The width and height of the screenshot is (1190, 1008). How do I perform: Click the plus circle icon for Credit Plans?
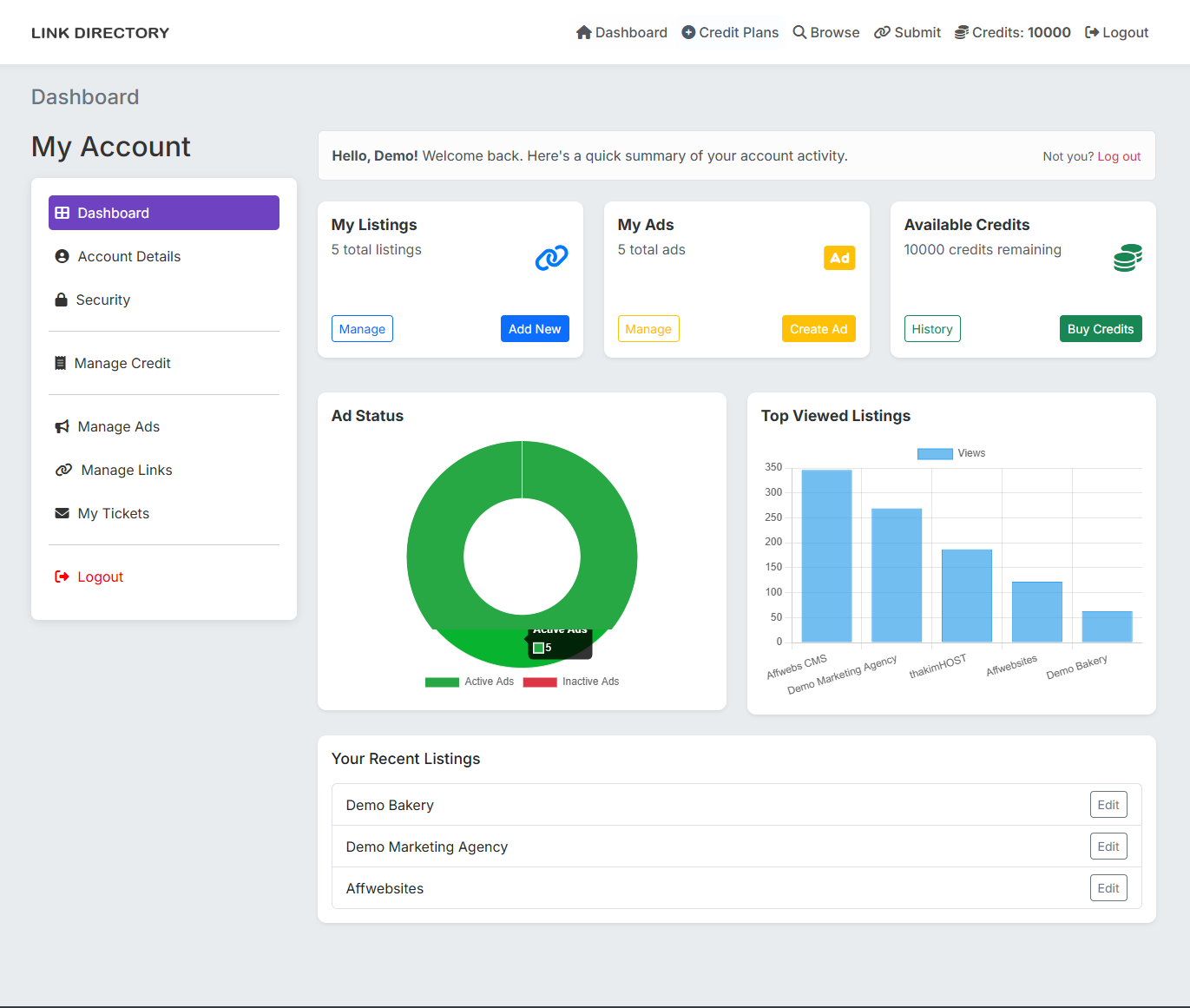click(688, 32)
